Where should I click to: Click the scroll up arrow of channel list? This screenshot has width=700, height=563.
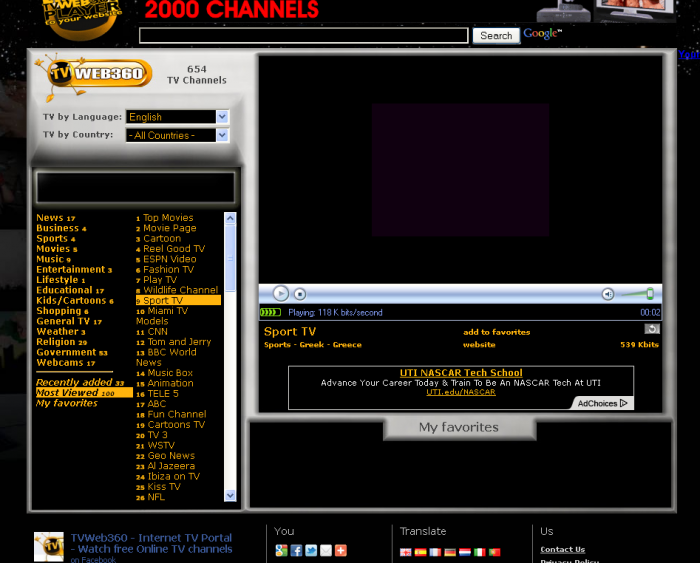click(230, 218)
